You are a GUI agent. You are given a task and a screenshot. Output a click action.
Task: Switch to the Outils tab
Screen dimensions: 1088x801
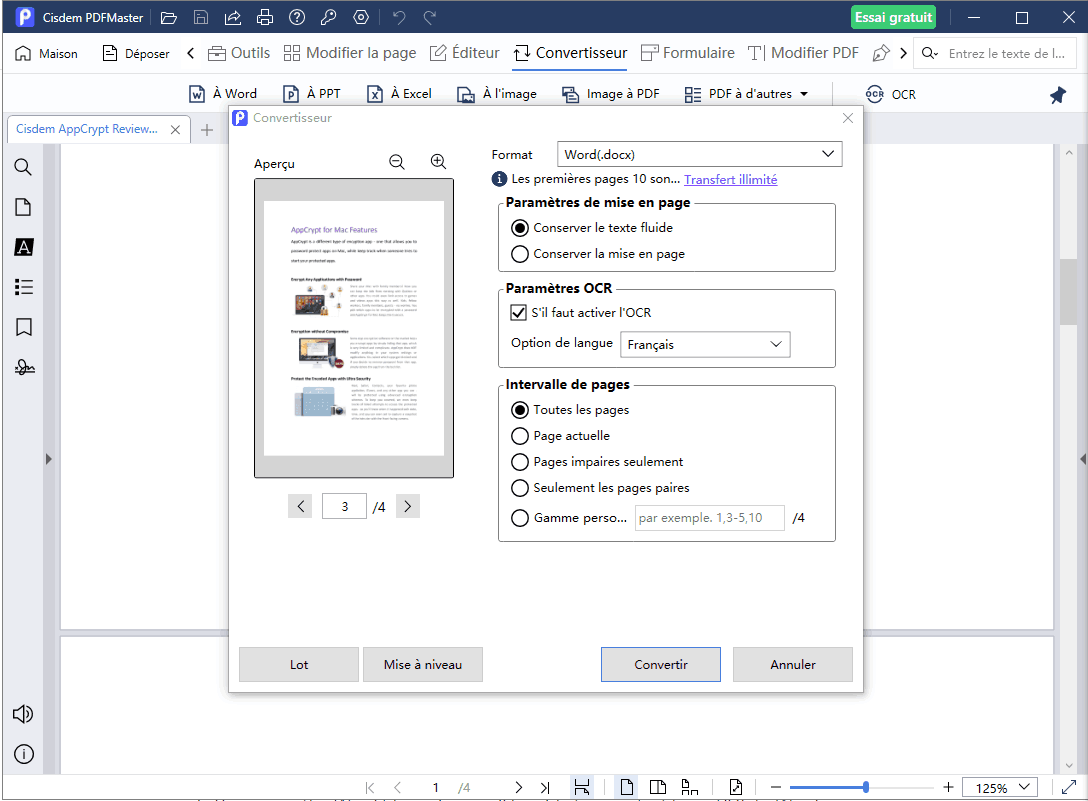[239, 53]
